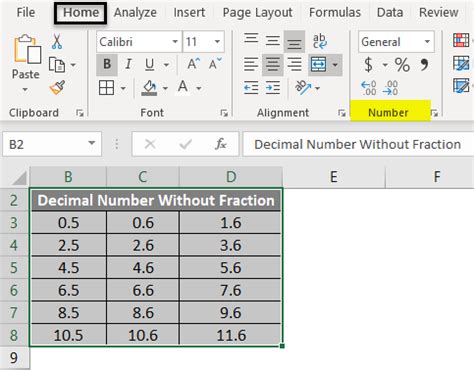Image resolution: width=474 pixels, height=370 pixels.
Task: Switch to Insert tab
Action: (x=189, y=13)
